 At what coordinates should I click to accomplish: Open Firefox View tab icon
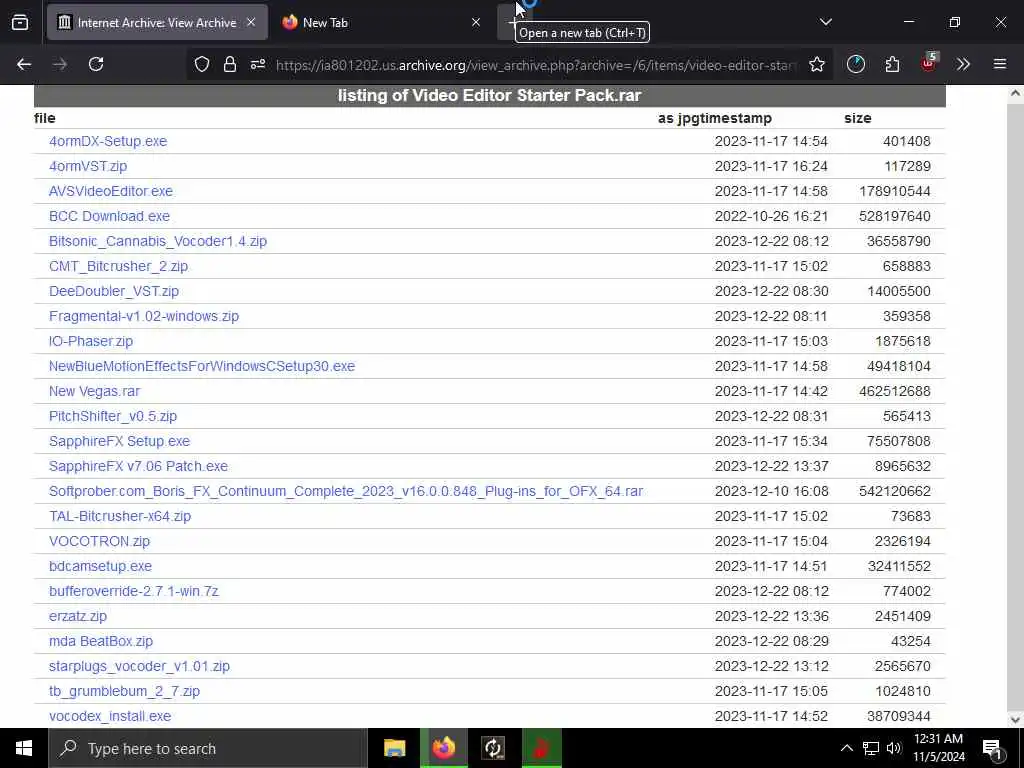20,22
